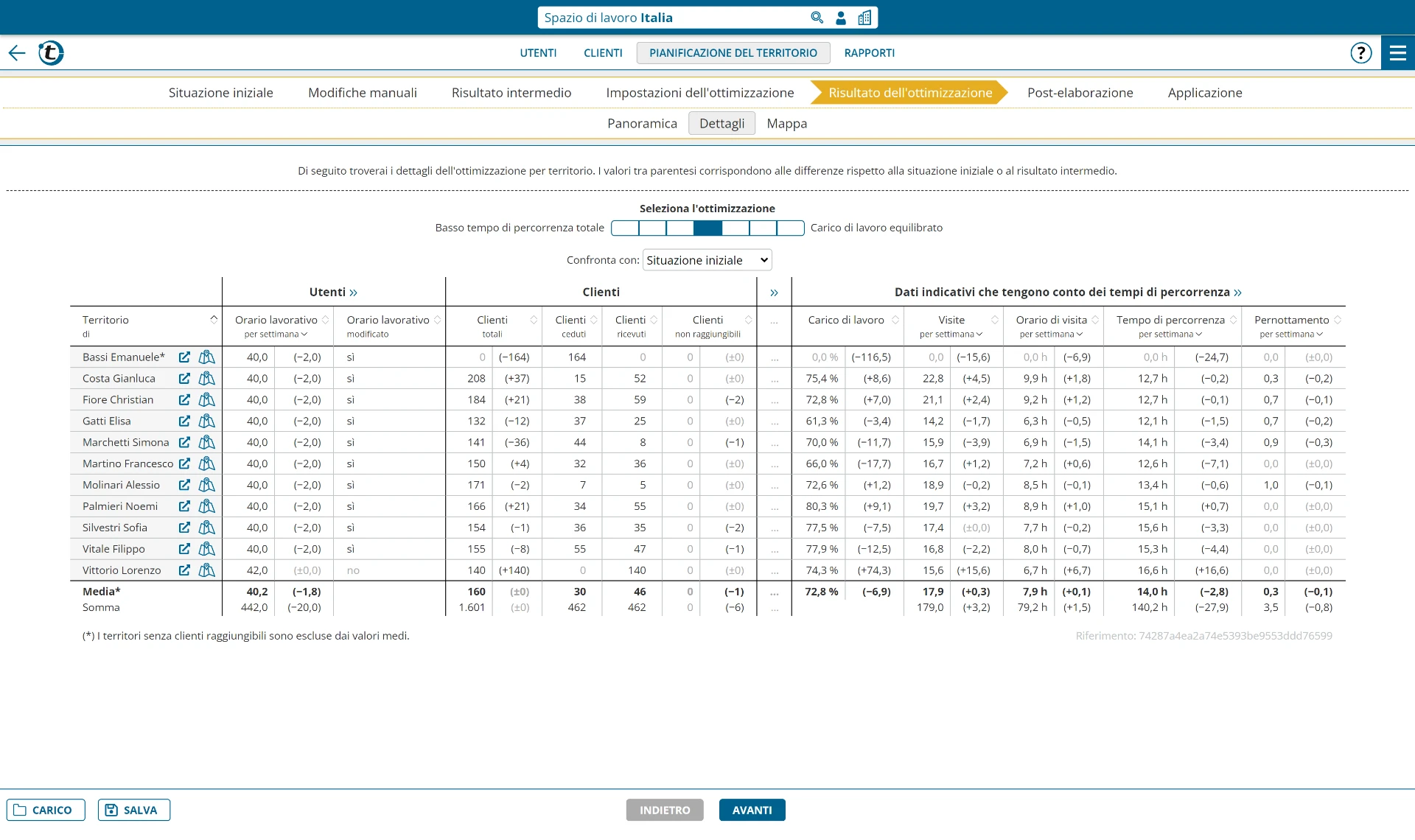Open Visite per settimana unit dropdown

click(951, 335)
